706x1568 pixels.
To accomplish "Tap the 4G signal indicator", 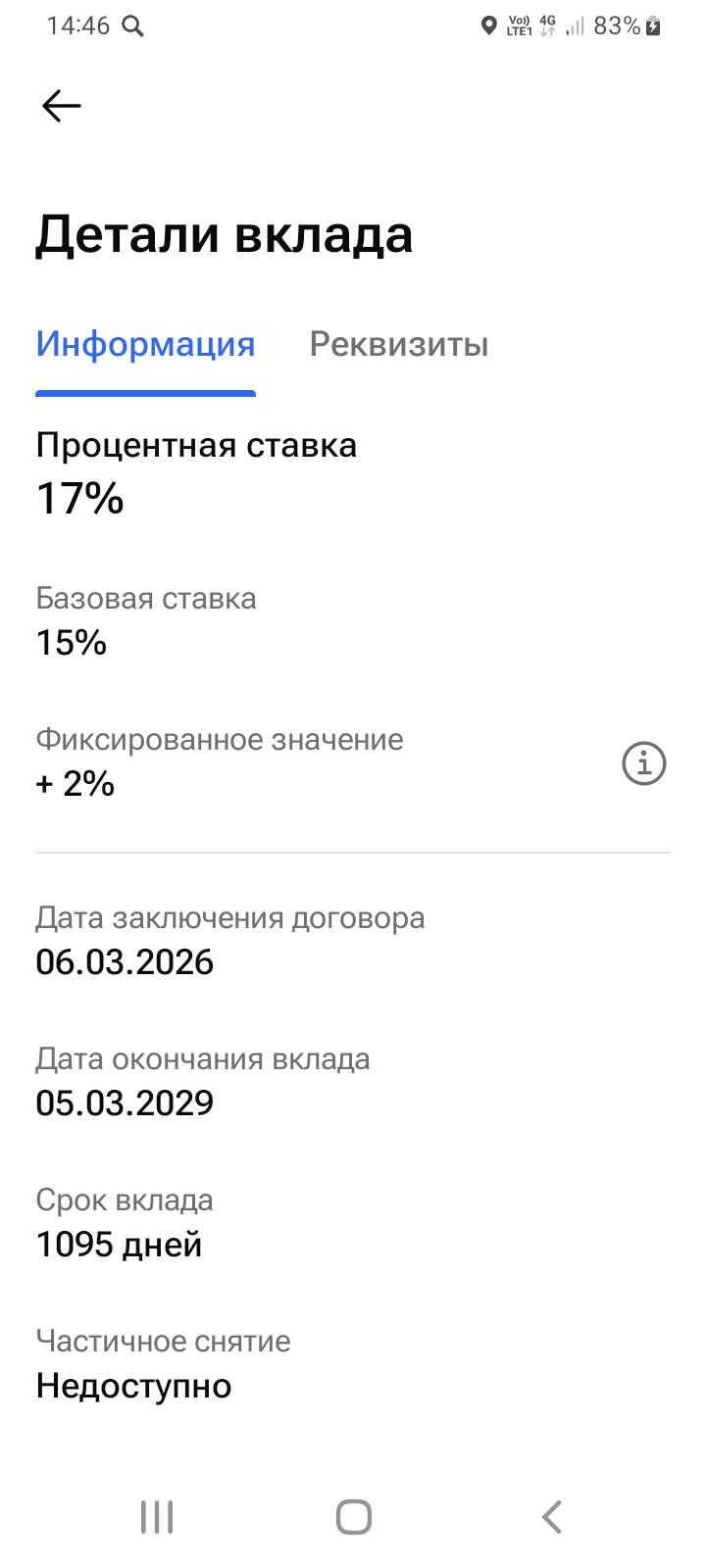I will click(547, 26).
